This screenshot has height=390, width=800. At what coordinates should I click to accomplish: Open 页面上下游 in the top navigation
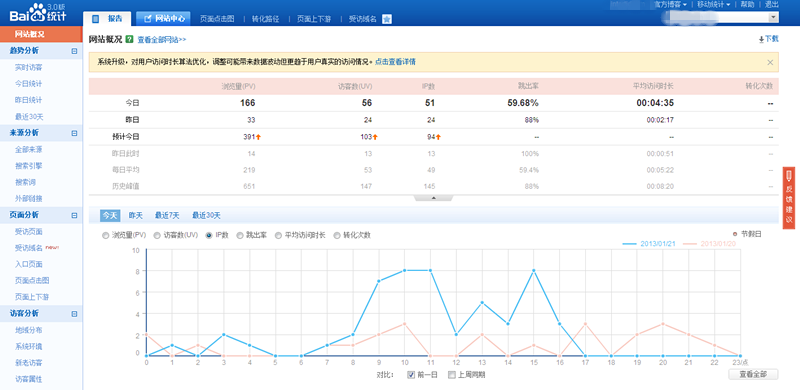(x=314, y=19)
